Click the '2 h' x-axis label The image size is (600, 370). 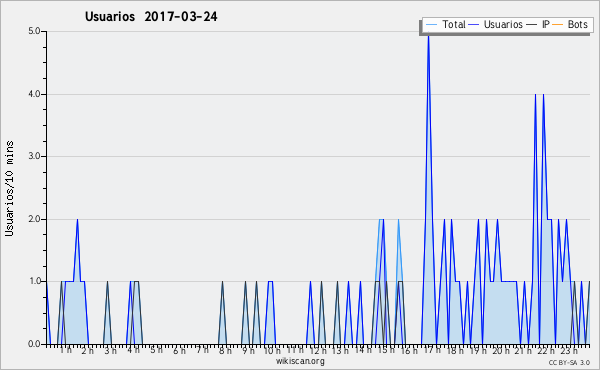click(88, 351)
